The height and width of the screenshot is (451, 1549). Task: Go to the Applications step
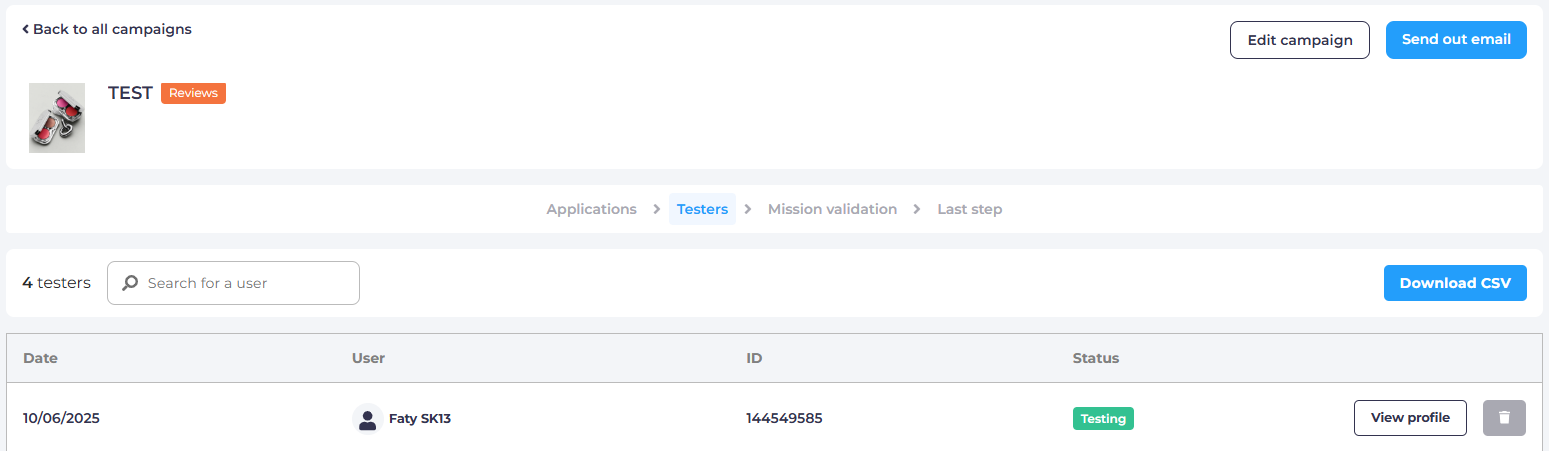point(591,209)
